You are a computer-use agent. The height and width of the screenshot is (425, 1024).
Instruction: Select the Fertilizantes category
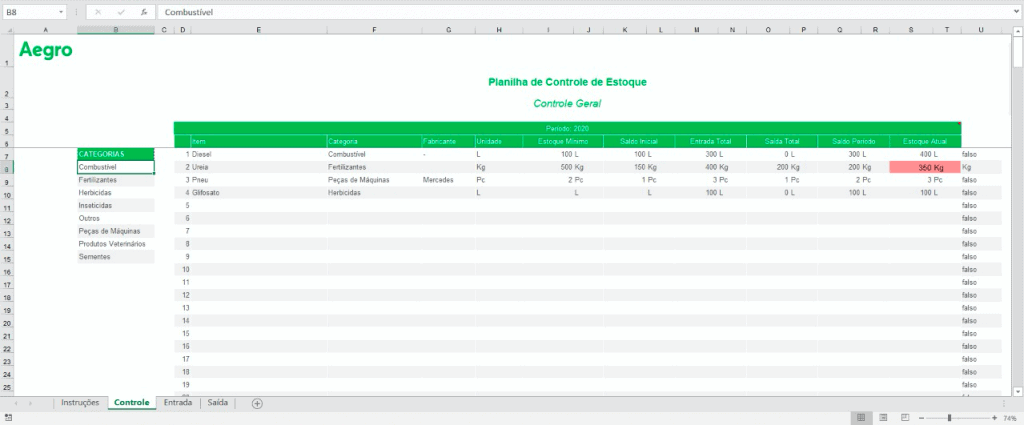(98, 180)
